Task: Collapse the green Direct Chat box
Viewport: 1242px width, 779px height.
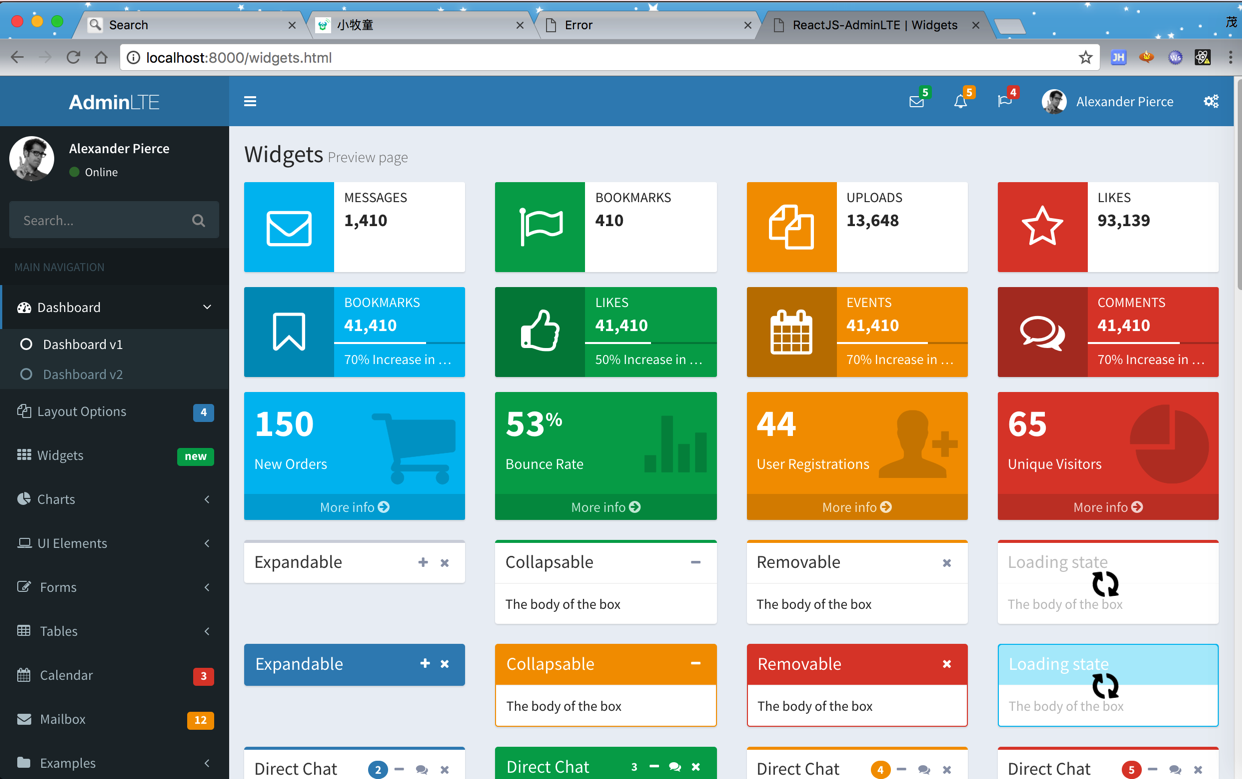Action: (654, 767)
